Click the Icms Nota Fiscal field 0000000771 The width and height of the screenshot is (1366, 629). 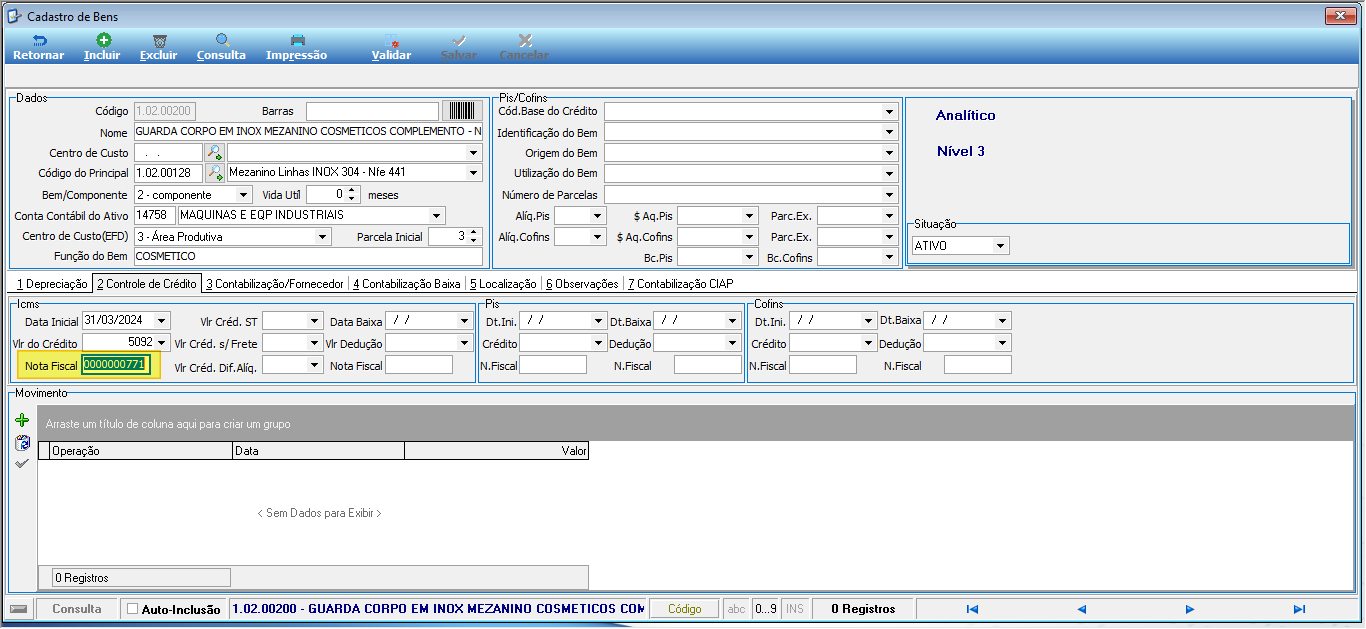[x=116, y=365]
